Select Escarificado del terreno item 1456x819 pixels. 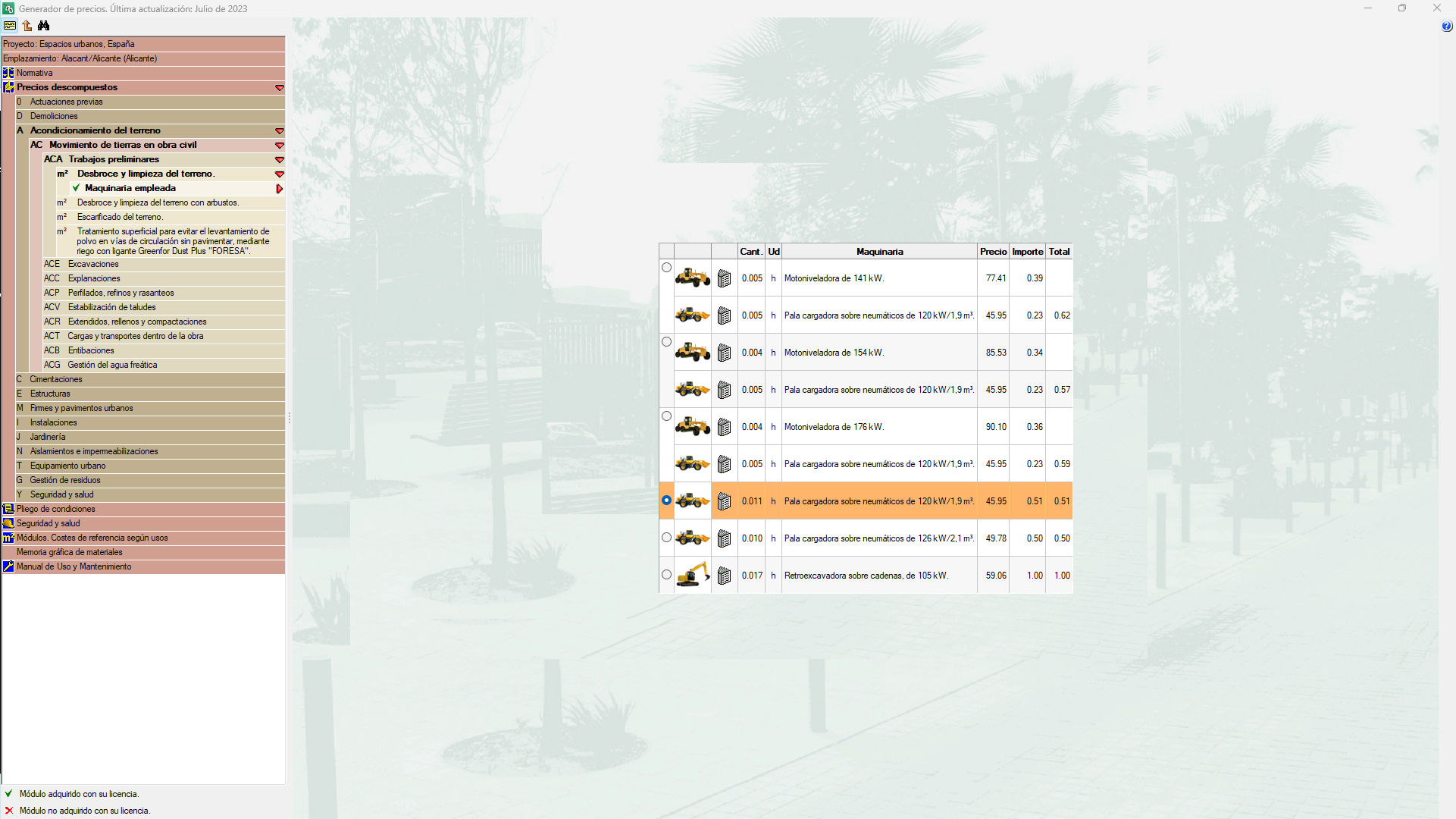[x=120, y=217]
